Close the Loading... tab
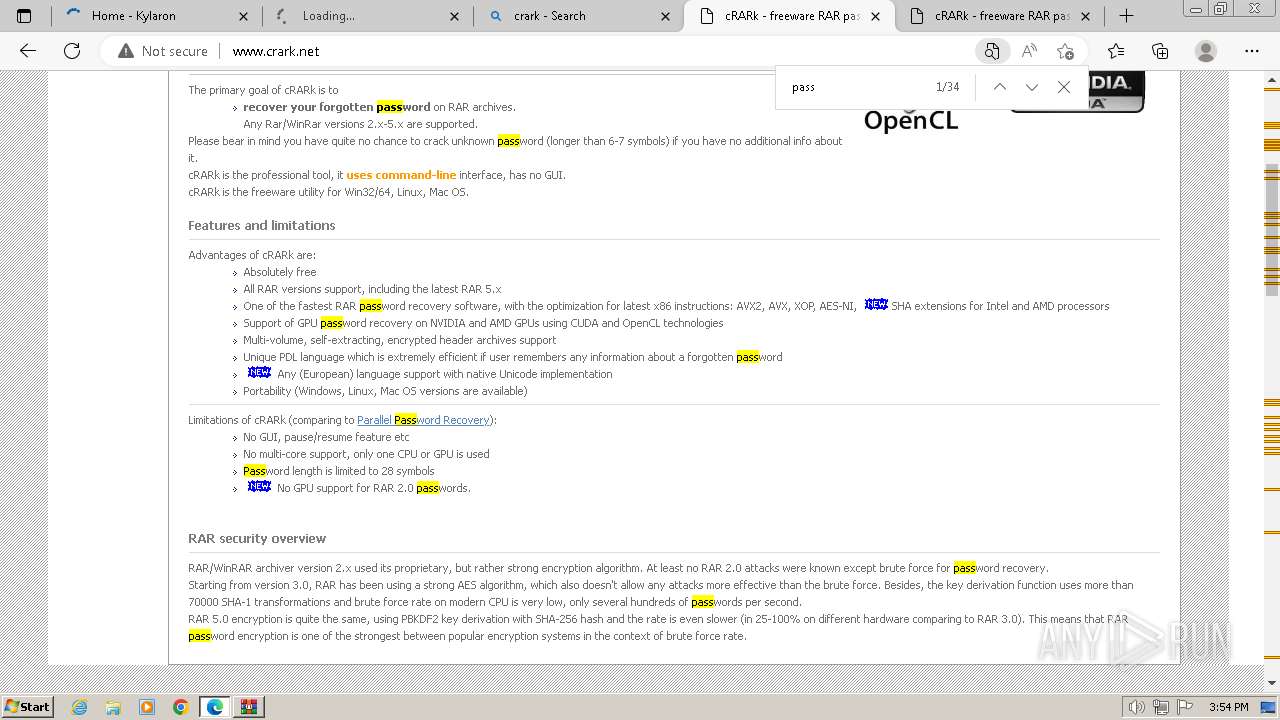Image resolution: width=1280 pixels, height=720 pixels. click(x=455, y=16)
